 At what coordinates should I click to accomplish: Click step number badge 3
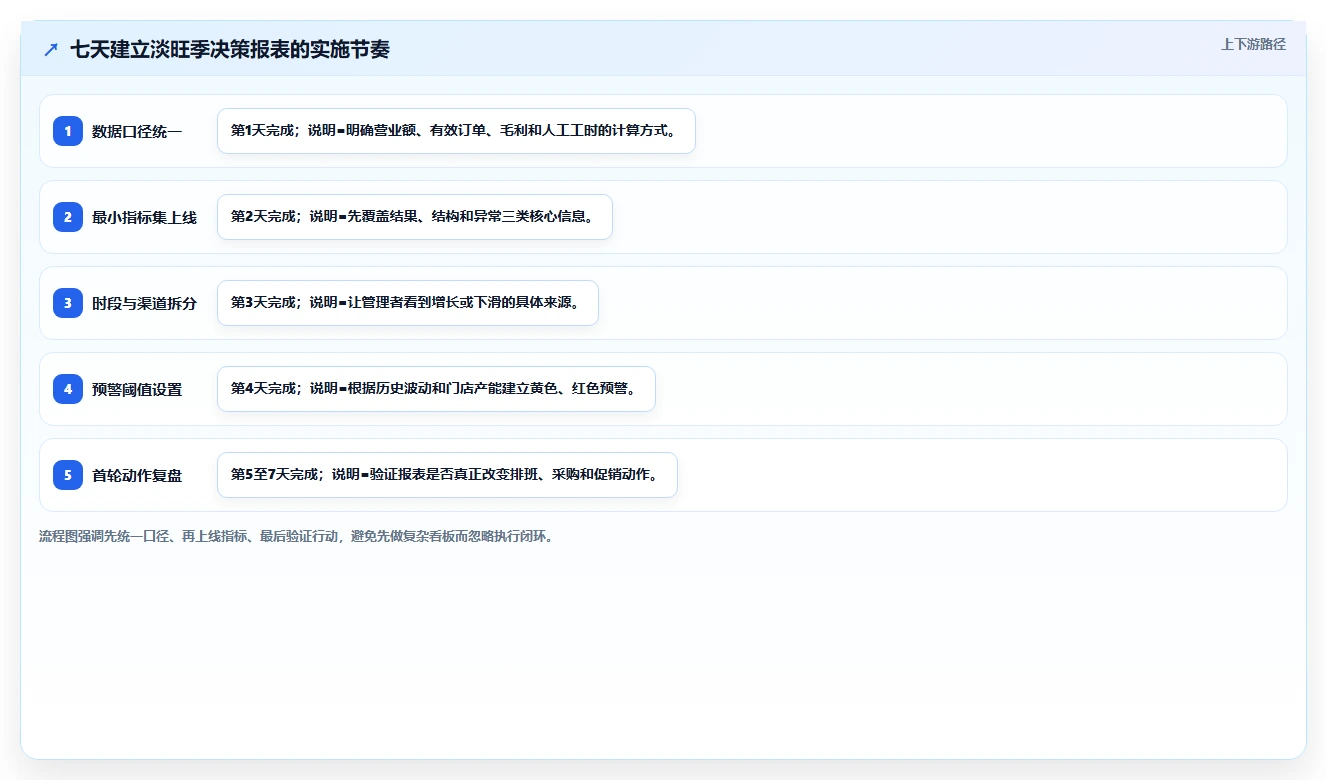68,303
